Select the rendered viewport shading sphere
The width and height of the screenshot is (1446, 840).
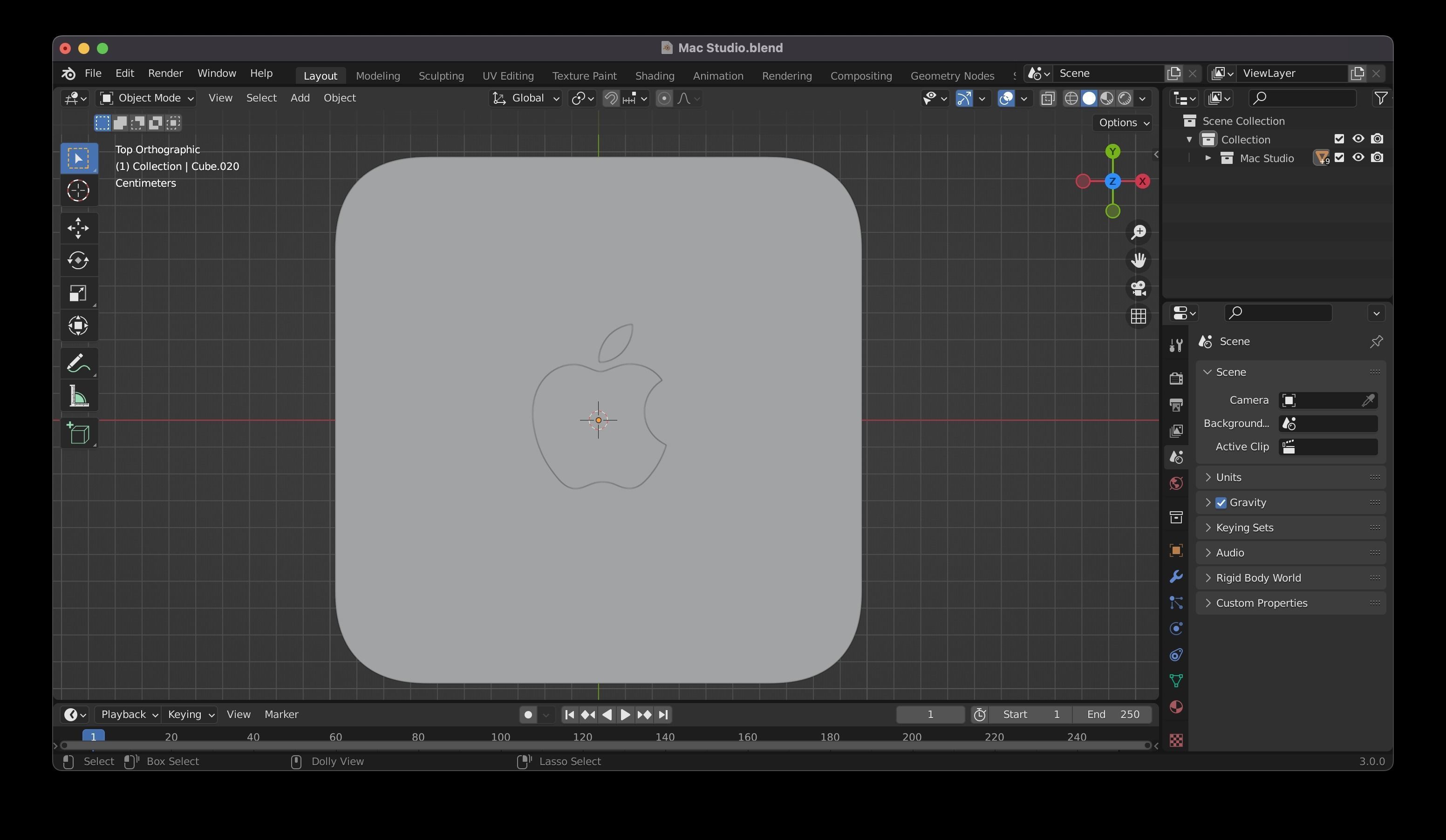[x=1125, y=99]
